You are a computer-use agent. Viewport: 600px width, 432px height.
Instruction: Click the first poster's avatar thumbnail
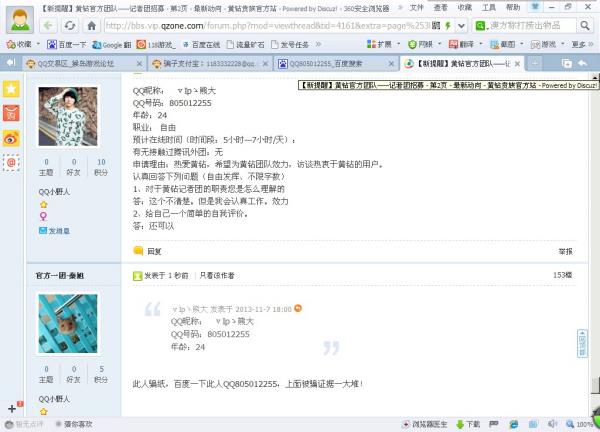68,116
